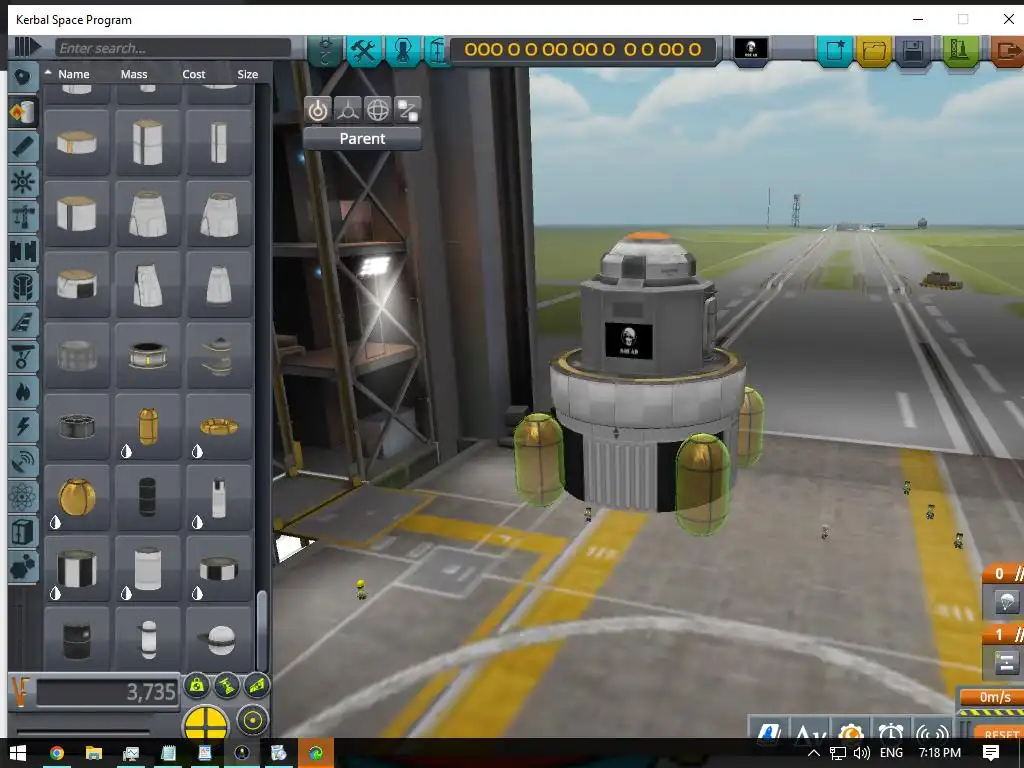
Task: Save the current craft
Action: tap(913, 50)
